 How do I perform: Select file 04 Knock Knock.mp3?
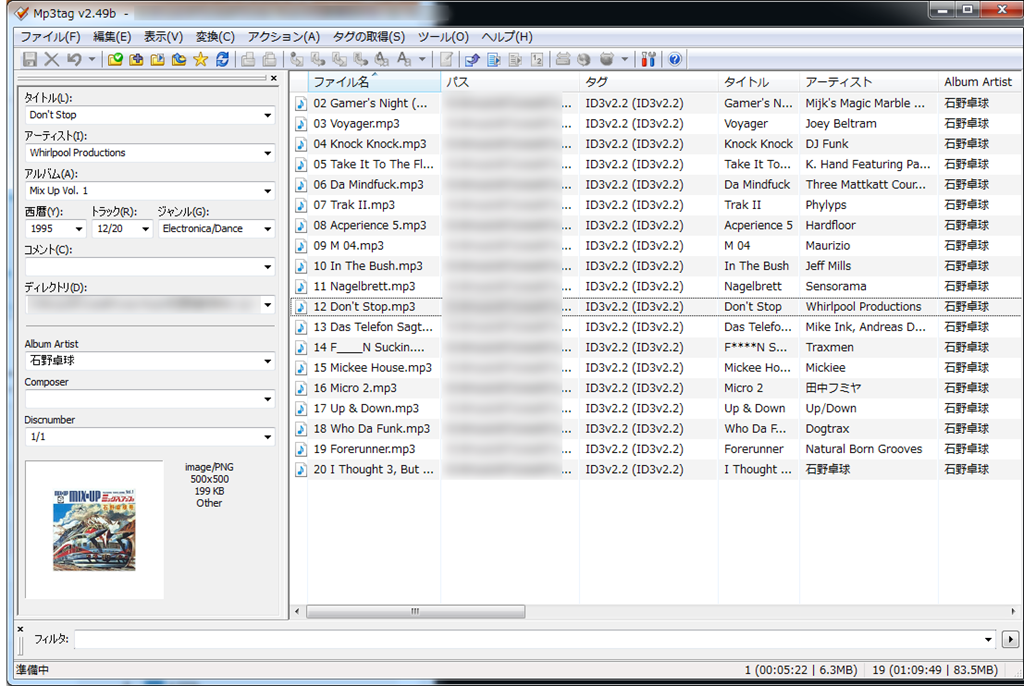click(370, 144)
